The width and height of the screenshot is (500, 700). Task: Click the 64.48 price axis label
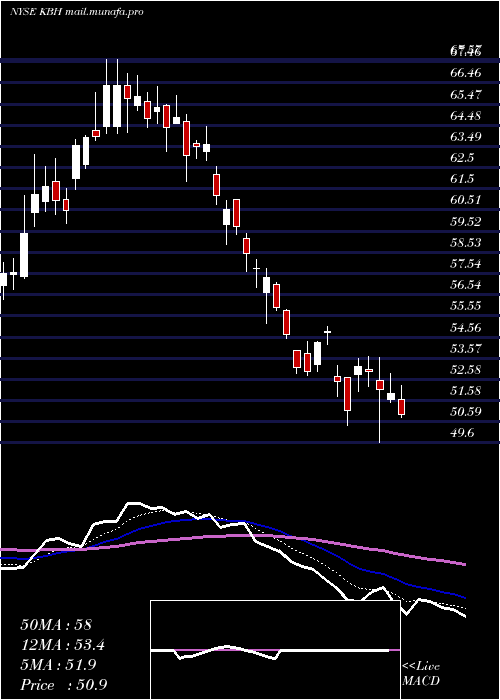466,115
